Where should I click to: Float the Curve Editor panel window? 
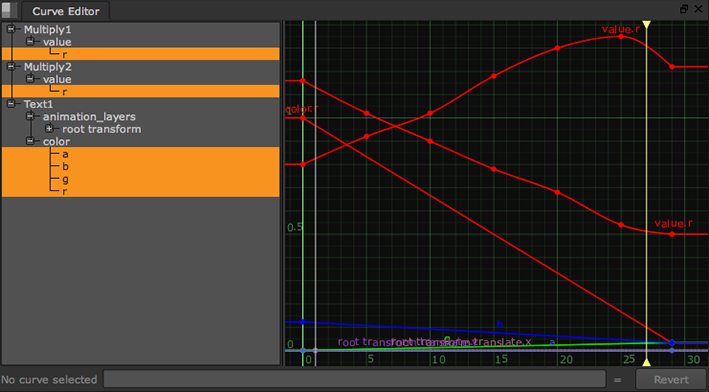684,9
